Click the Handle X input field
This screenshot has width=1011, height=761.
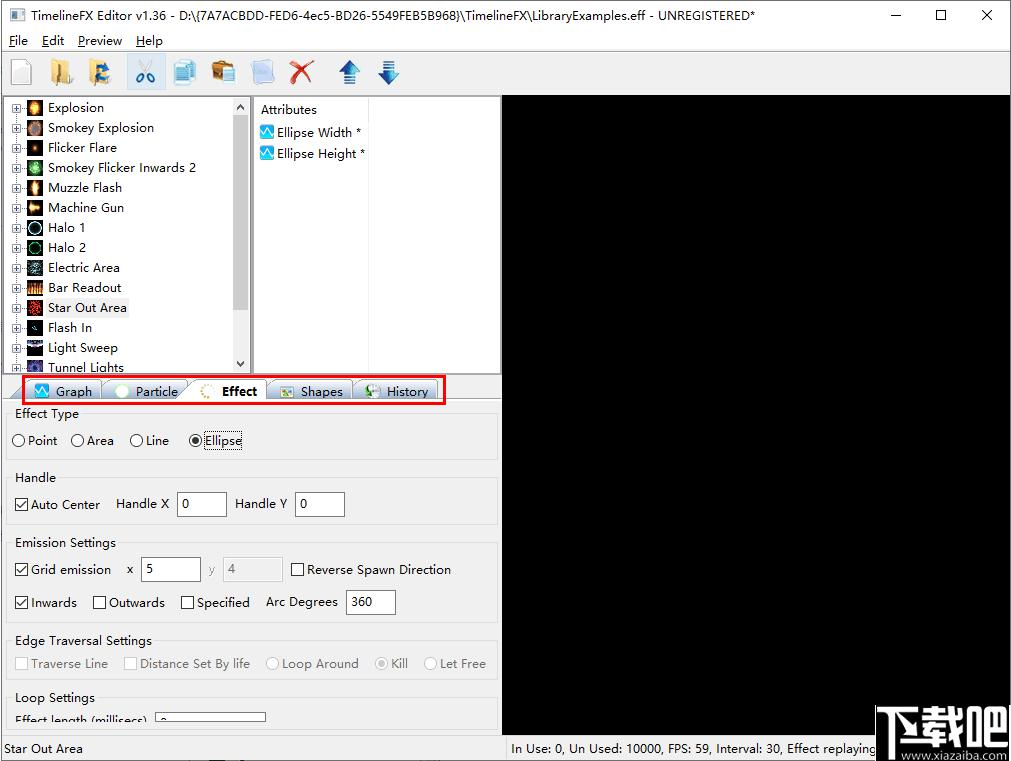202,504
